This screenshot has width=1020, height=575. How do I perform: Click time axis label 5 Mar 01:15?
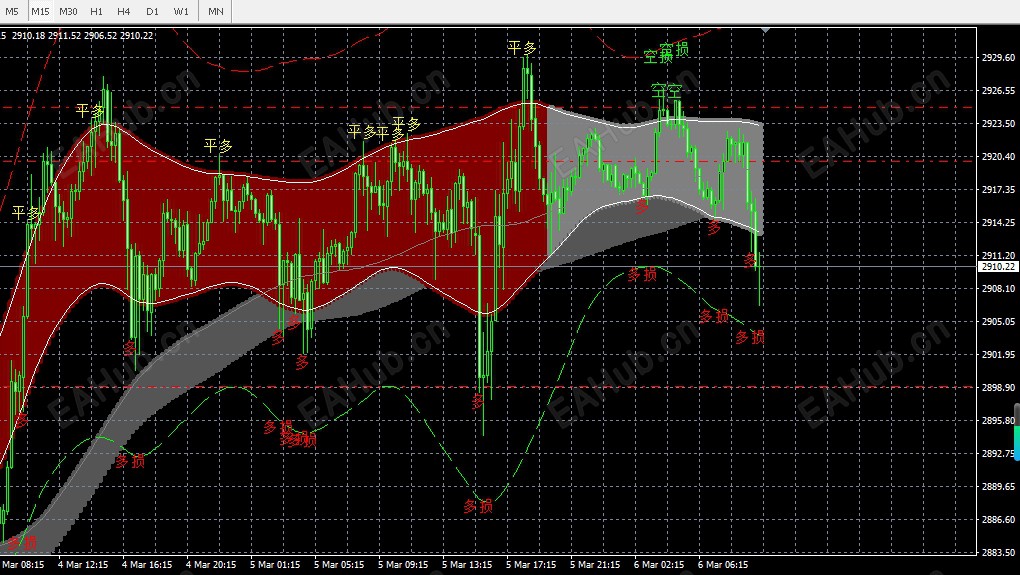point(275,565)
